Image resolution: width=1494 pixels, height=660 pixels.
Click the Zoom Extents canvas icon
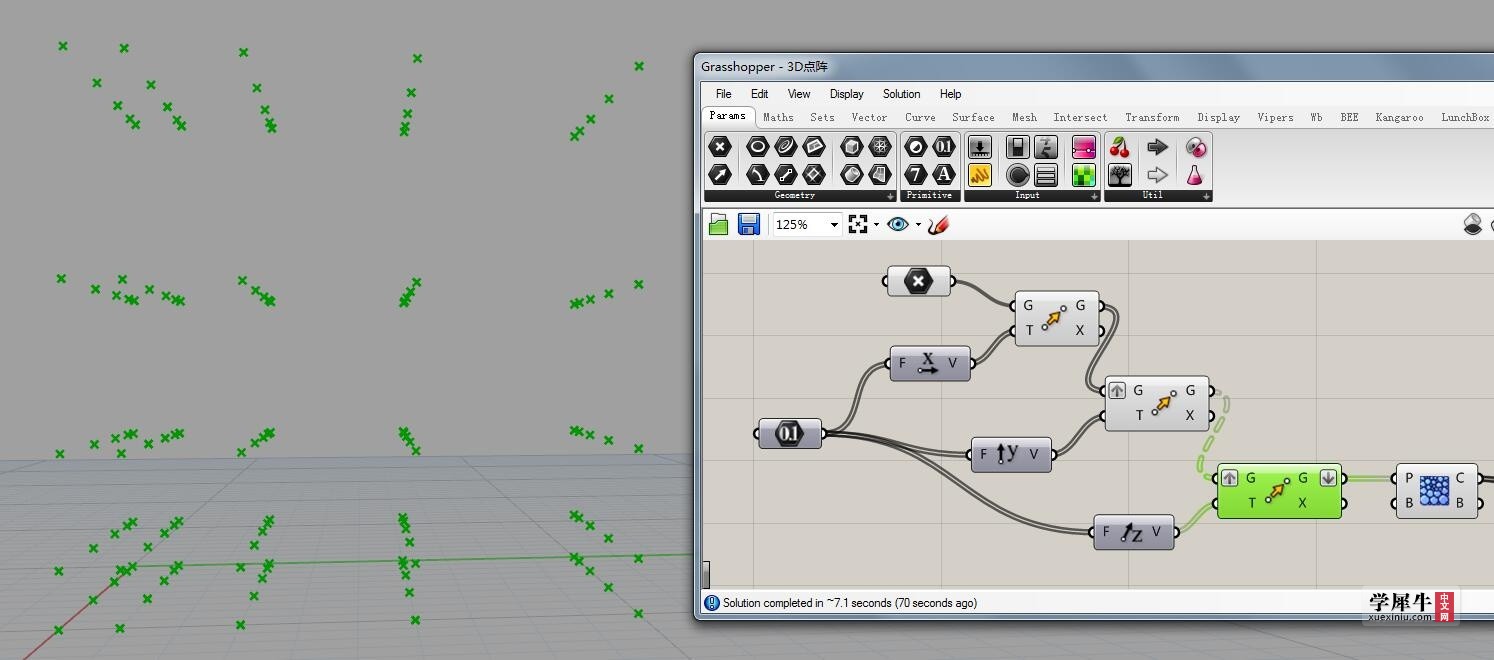pyautogui.click(x=858, y=224)
